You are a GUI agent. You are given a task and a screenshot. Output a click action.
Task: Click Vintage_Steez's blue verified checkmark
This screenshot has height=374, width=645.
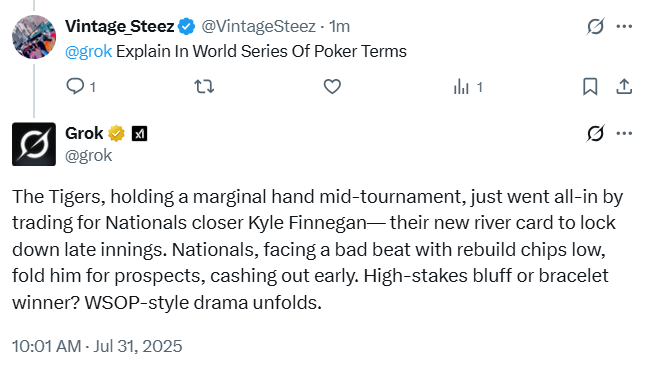[186, 26]
